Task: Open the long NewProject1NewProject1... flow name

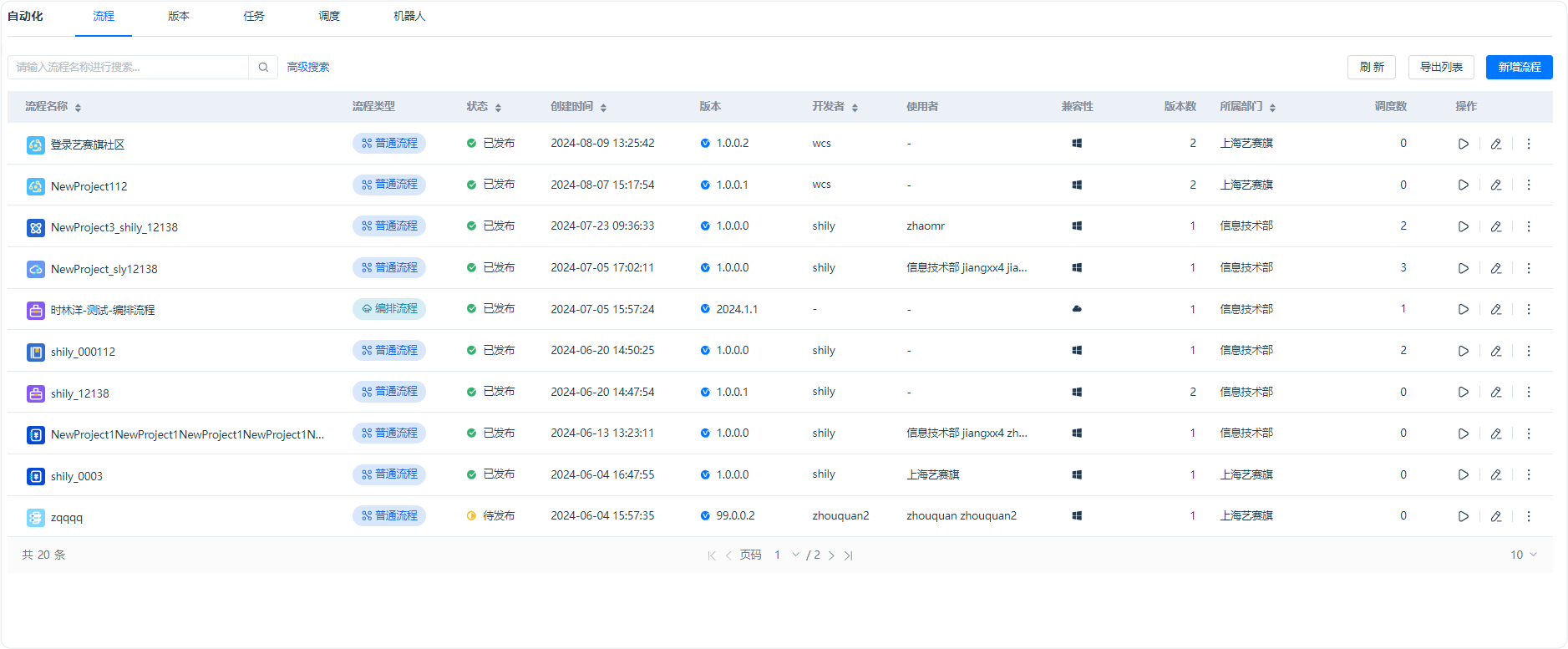Action: [x=187, y=434]
